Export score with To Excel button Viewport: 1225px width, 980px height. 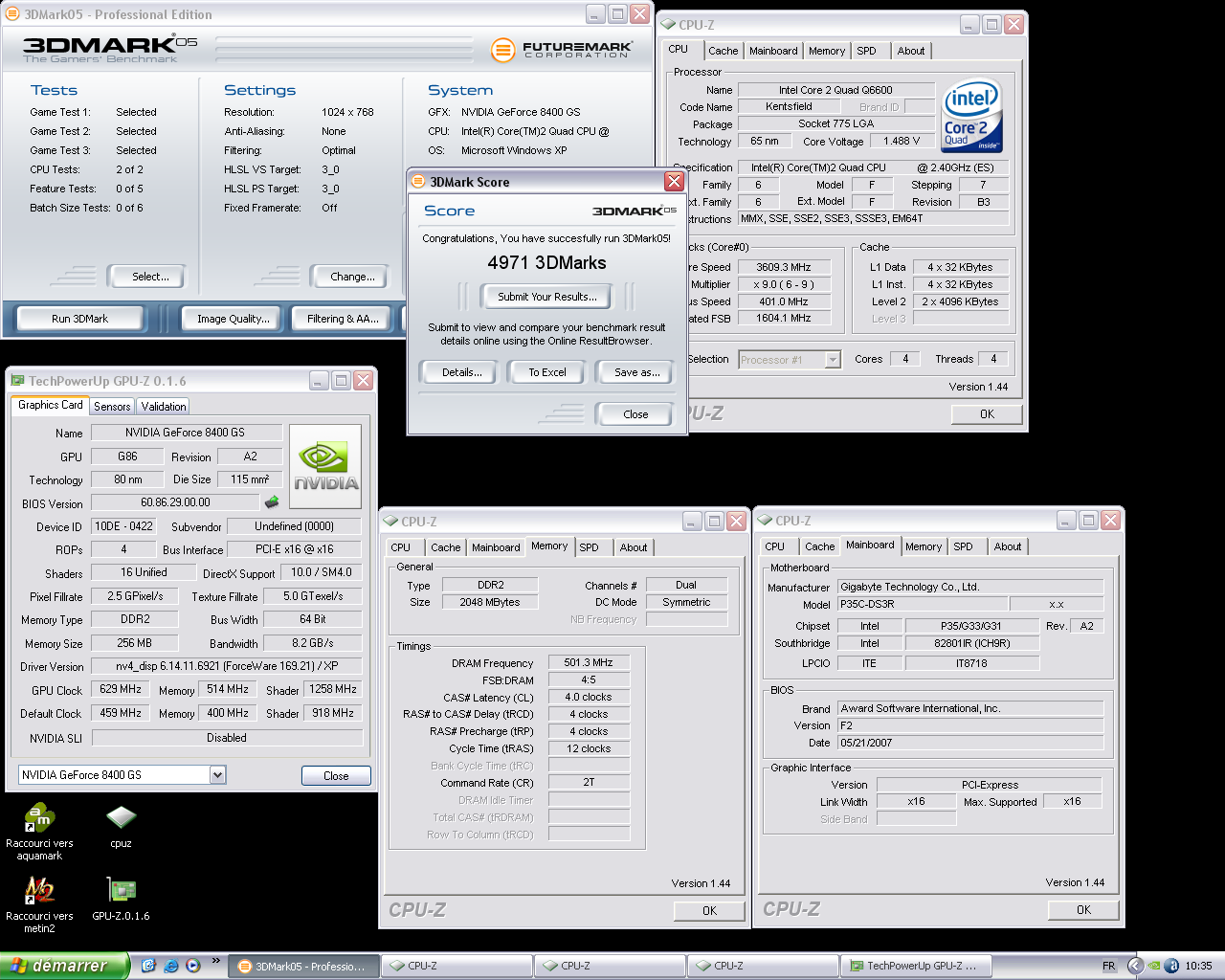(x=546, y=372)
